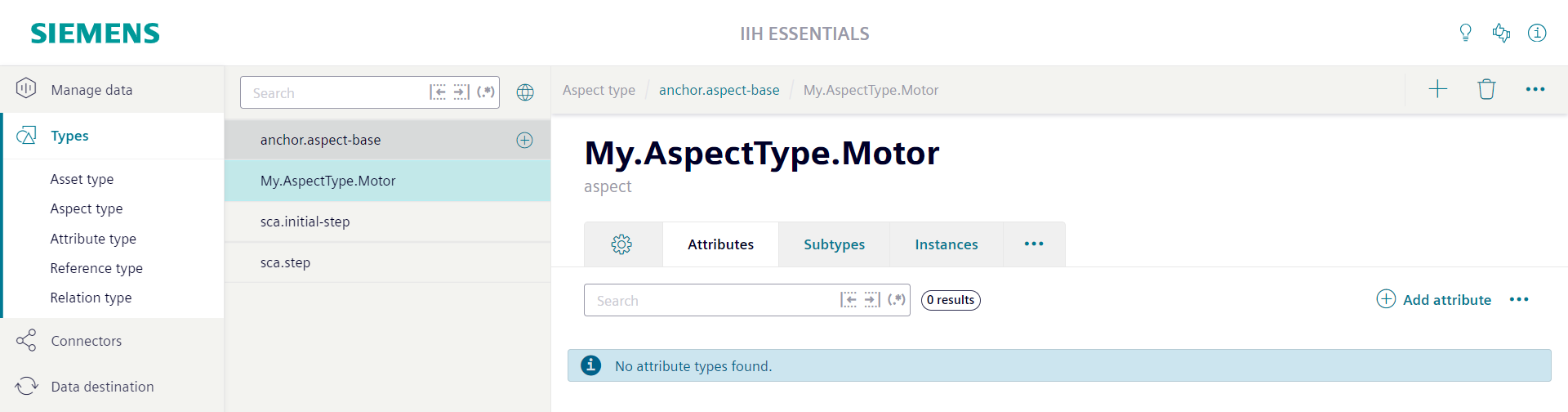
Task: Open the settings gear tab
Action: click(x=621, y=244)
